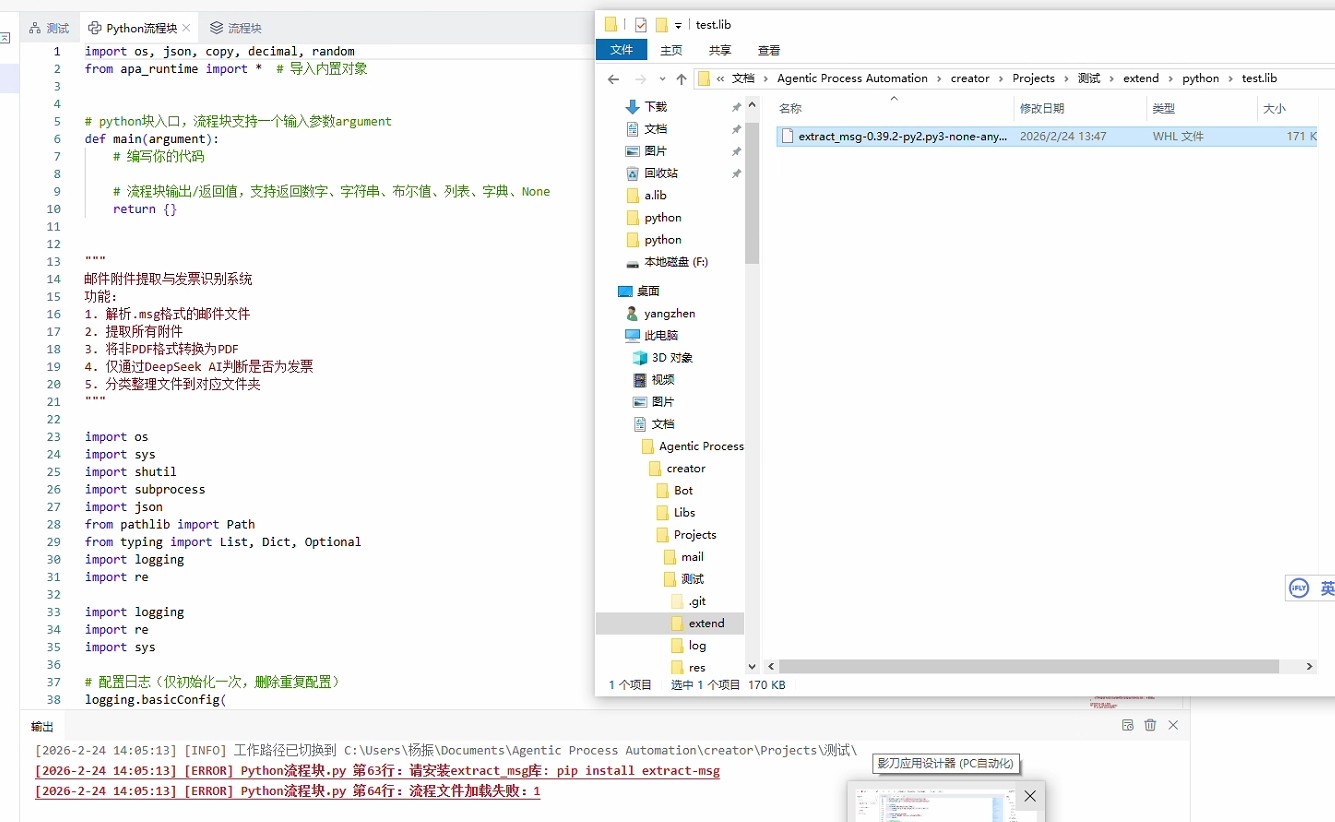Click the Up arrow in Explorer navigation
Image resolution: width=1335 pixels, height=822 pixels.
681,79
